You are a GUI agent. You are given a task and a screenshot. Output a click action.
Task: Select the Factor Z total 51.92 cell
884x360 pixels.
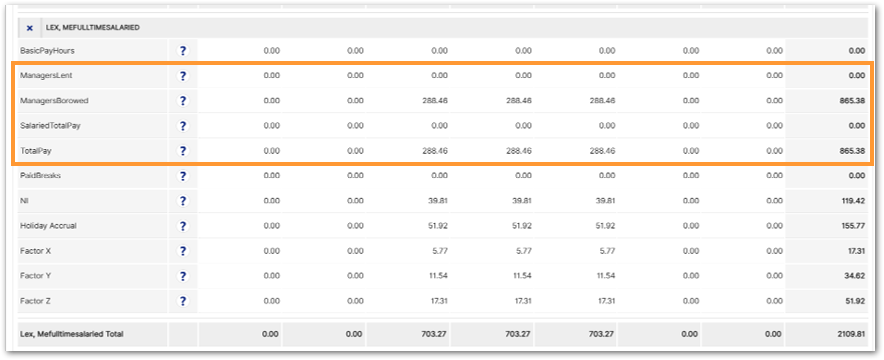pyautogui.click(x=826, y=301)
